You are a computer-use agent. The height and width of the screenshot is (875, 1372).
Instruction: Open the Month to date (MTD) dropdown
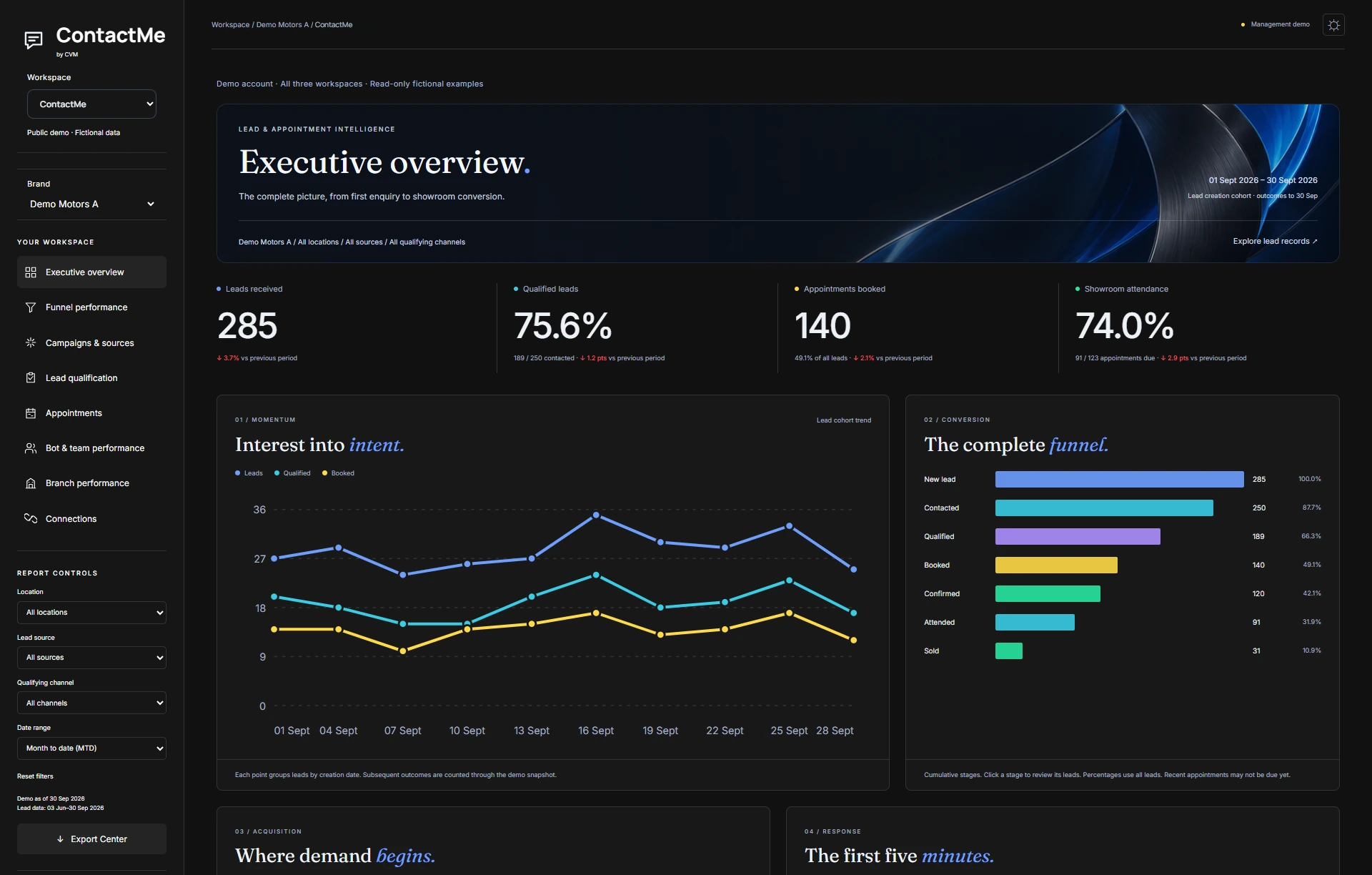click(91, 748)
